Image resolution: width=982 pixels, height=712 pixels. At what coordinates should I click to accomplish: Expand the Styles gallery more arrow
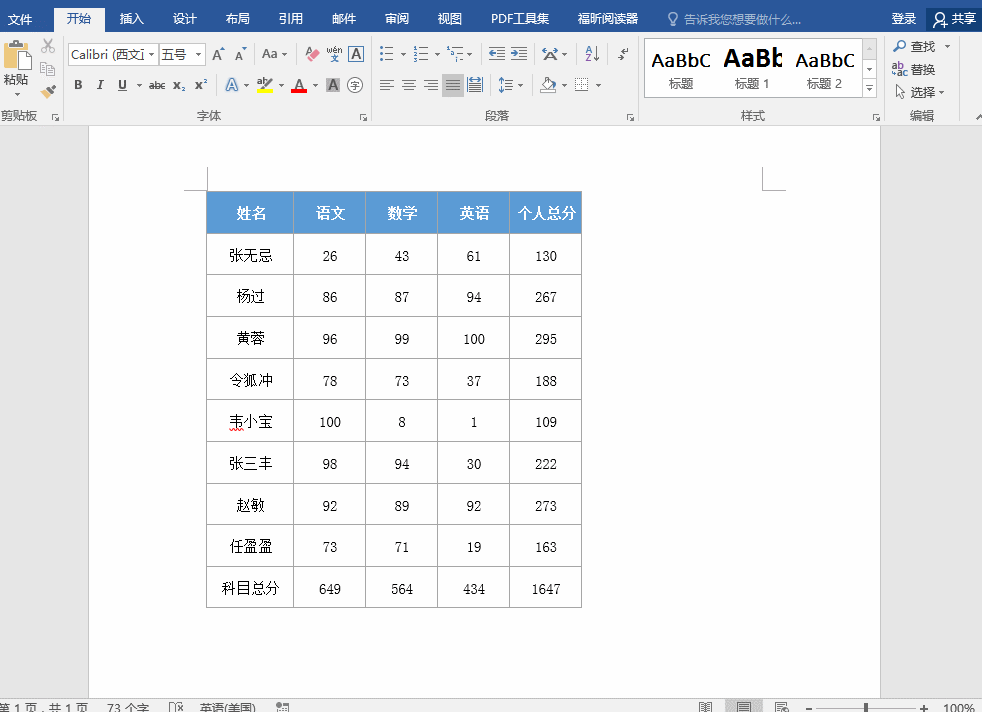click(869, 90)
